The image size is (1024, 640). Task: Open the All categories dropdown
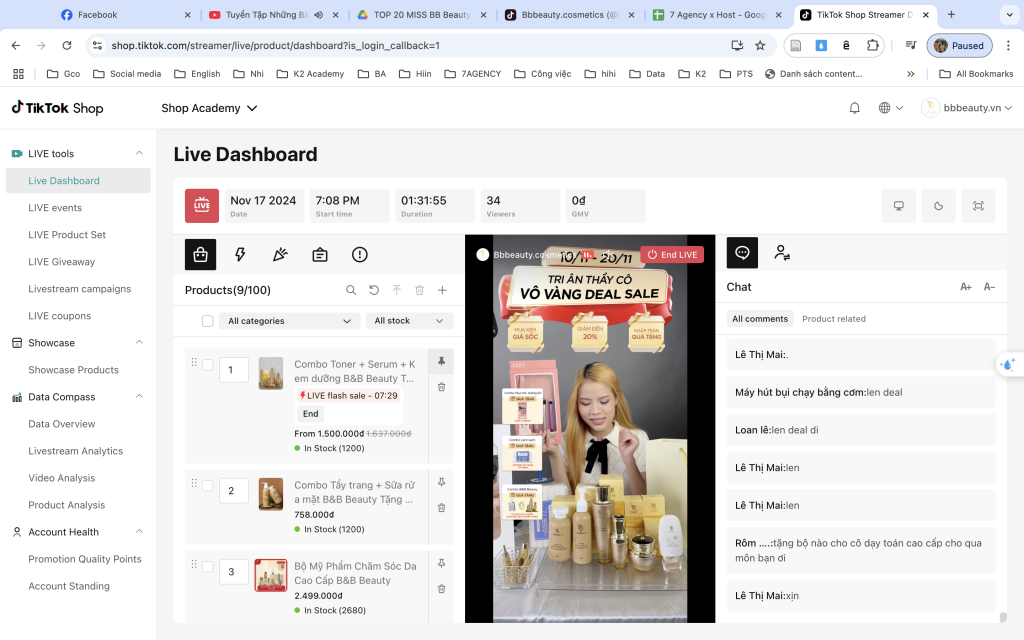click(290, 321)
